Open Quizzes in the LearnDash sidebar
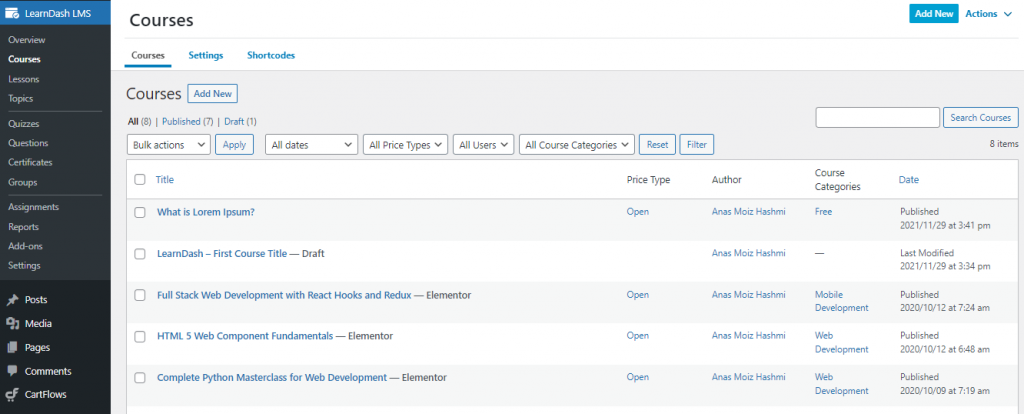1024x414 pixels. click(23, 123)
